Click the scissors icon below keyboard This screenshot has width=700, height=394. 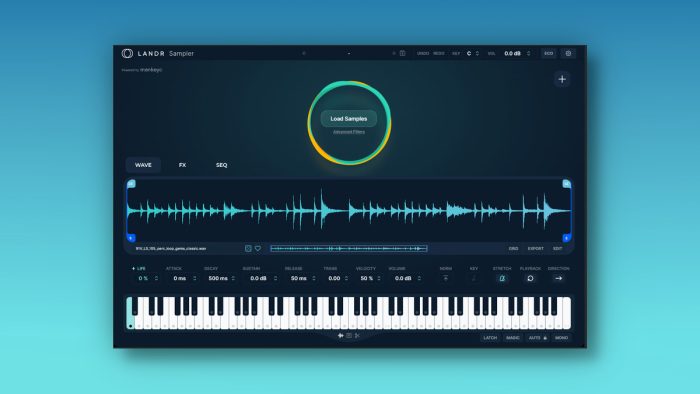point(357,336)
